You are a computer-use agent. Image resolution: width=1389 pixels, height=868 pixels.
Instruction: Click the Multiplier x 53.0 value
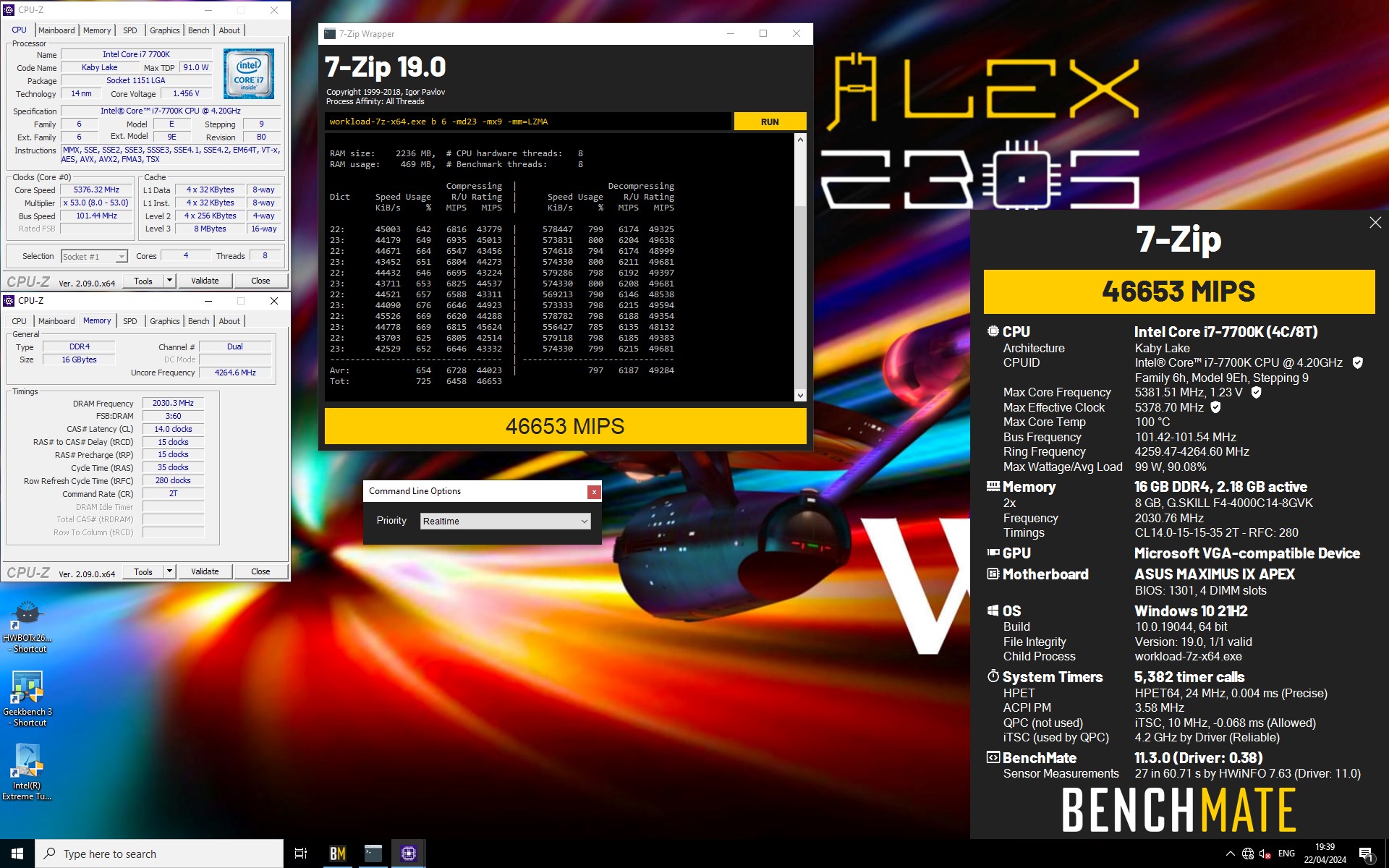tap(97, 203)
